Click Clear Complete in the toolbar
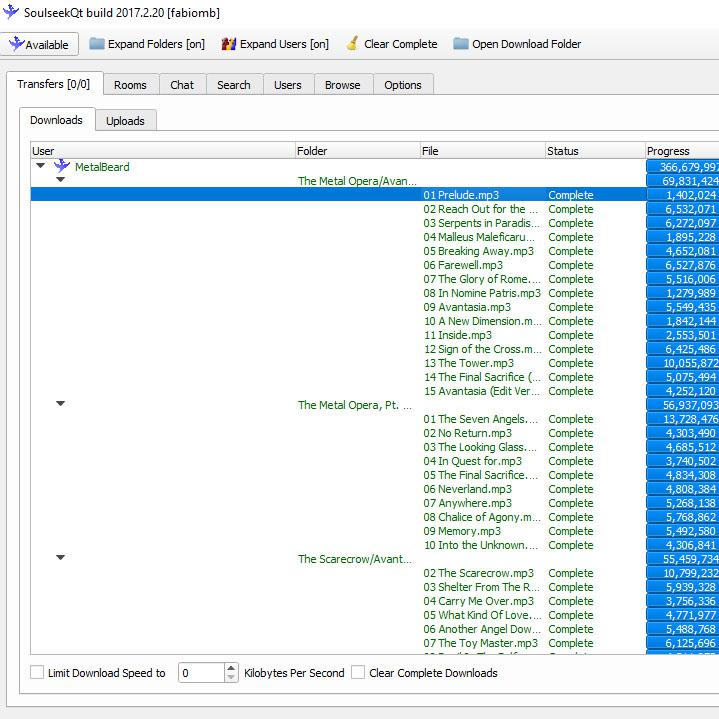 [x=392, y=44]
